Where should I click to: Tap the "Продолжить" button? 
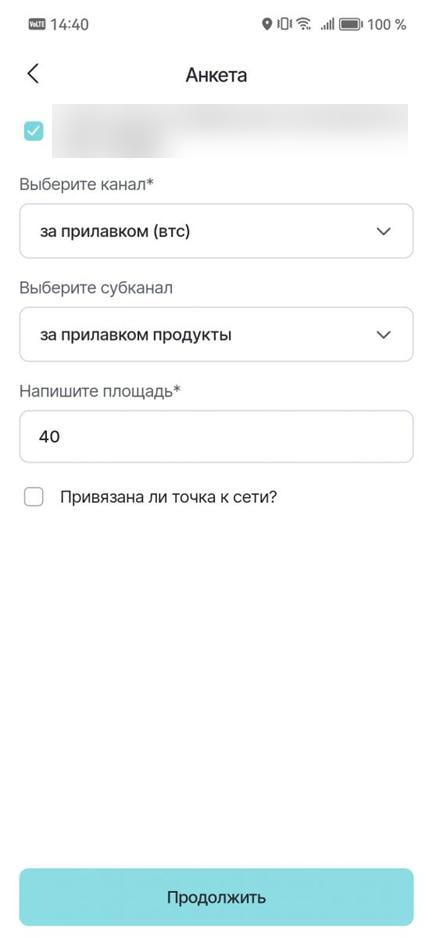pyautogui.click(x=216, y=897)
